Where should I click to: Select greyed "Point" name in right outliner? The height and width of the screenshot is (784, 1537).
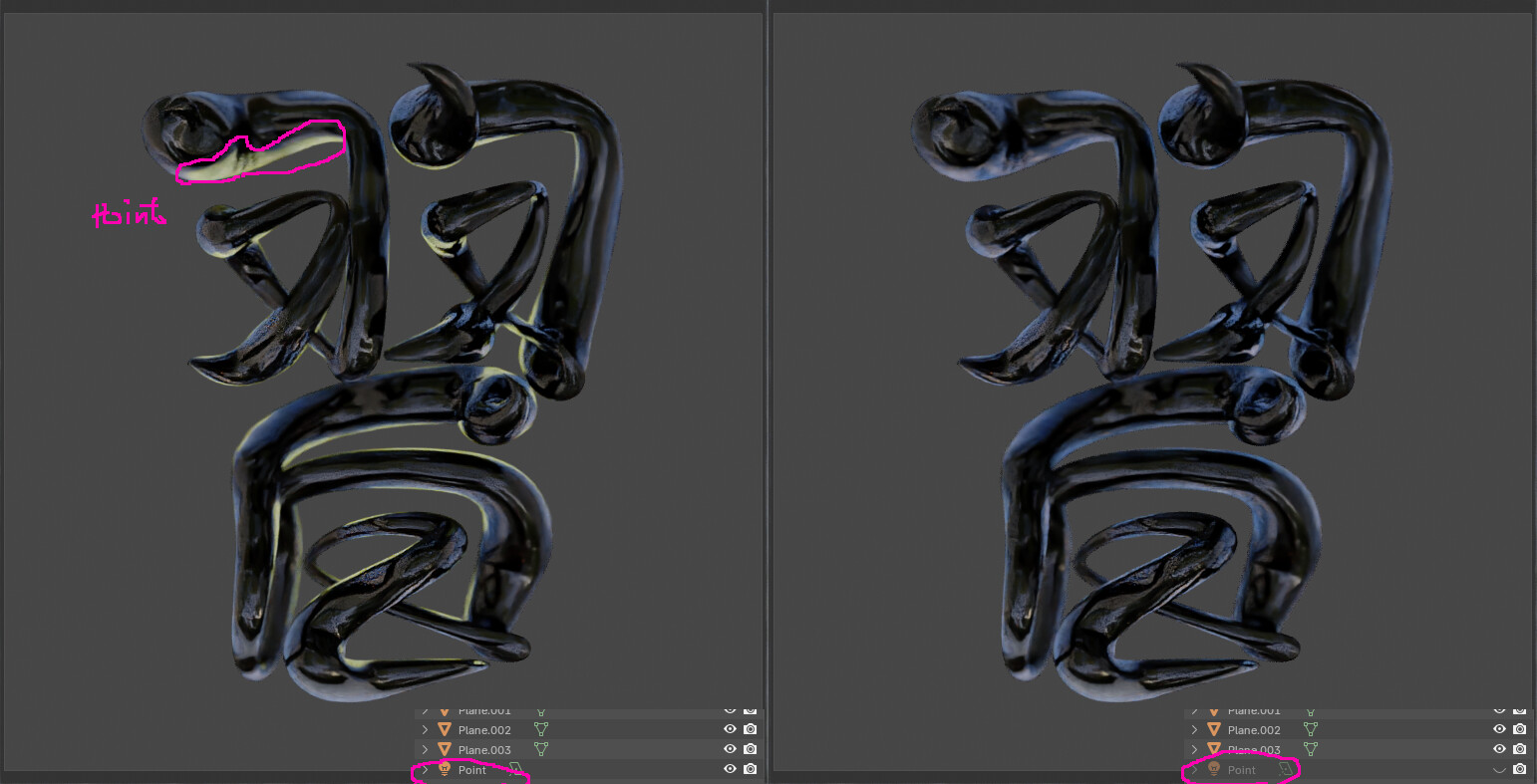click(1242, 770)
